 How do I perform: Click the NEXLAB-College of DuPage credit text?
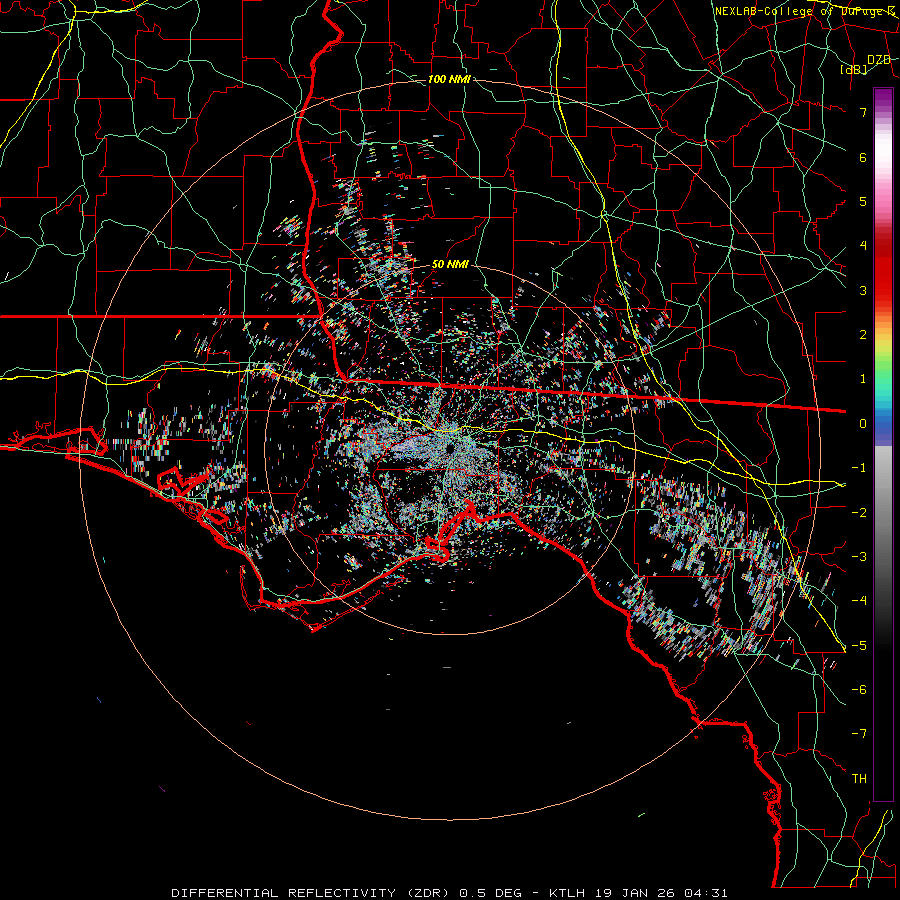click(804, 11)
